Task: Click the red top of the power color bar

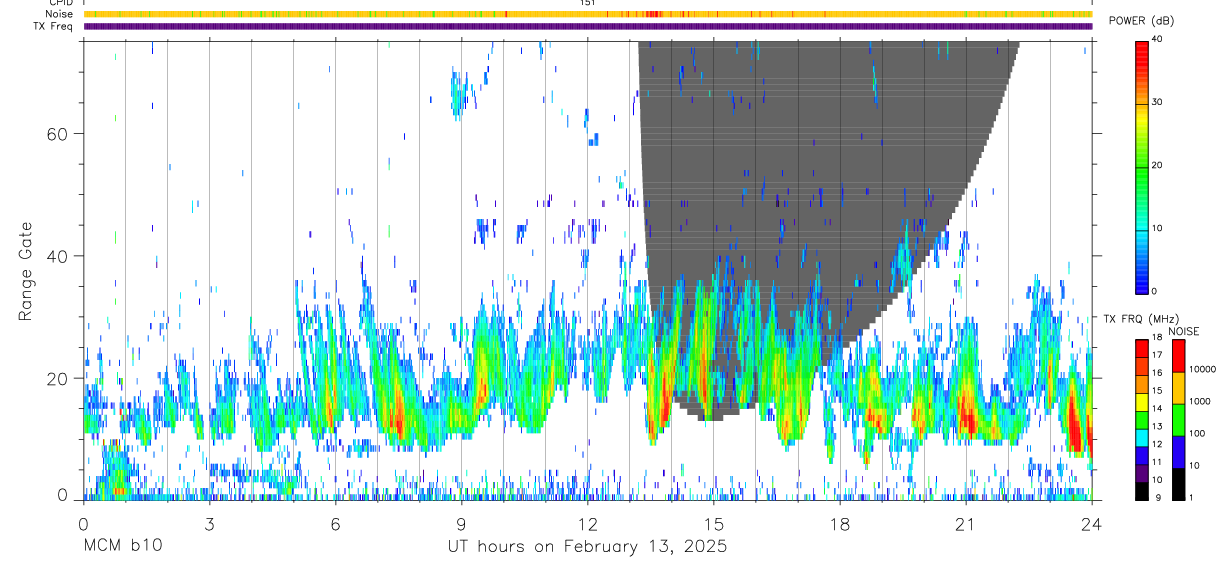Action: coord(1141,50)
